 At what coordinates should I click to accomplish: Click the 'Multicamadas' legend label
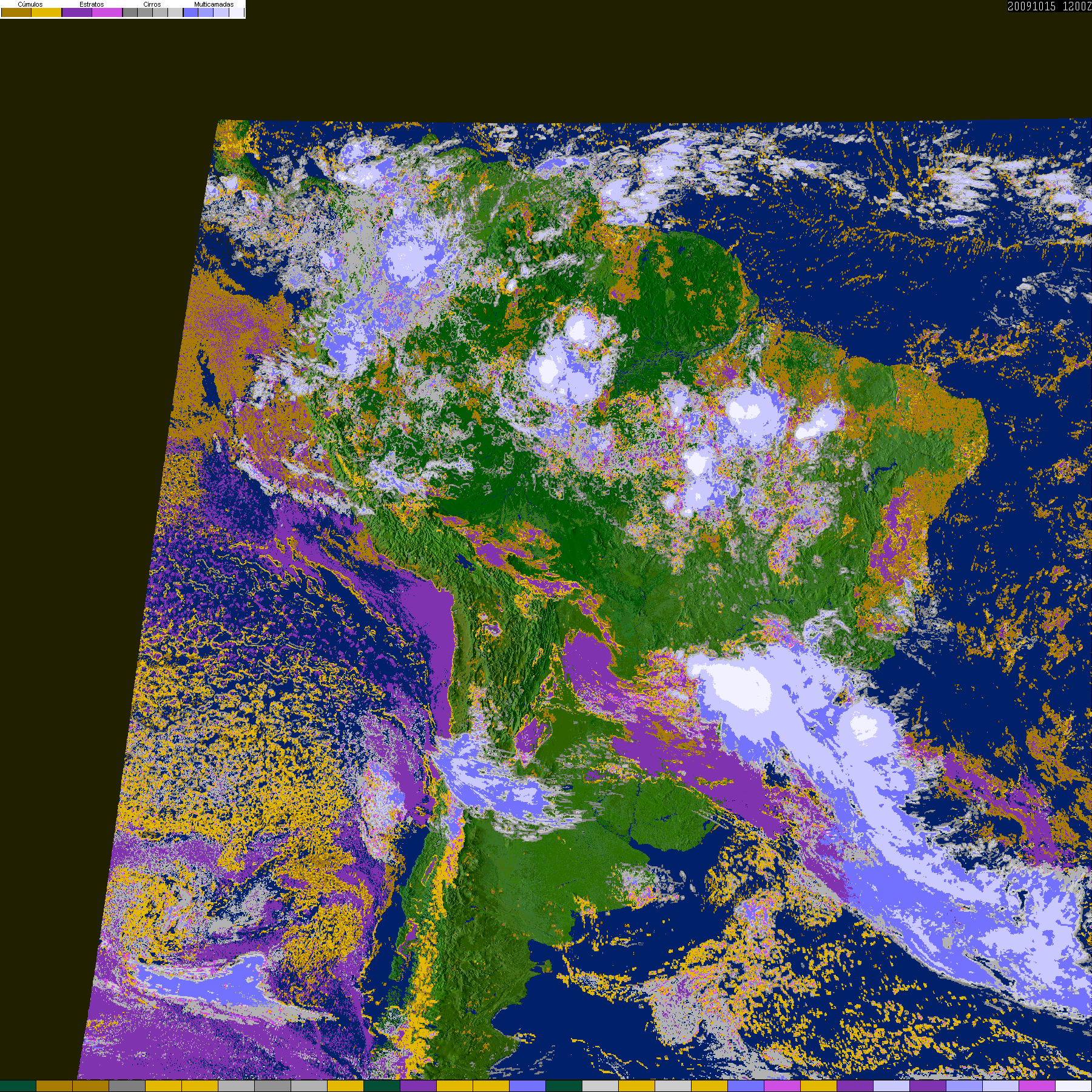tap(214, 4)
